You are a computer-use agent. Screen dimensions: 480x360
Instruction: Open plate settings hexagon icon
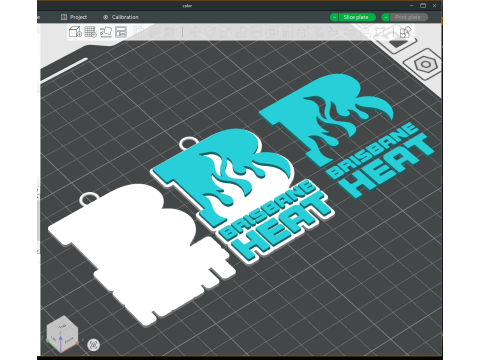tap(425, 64)
